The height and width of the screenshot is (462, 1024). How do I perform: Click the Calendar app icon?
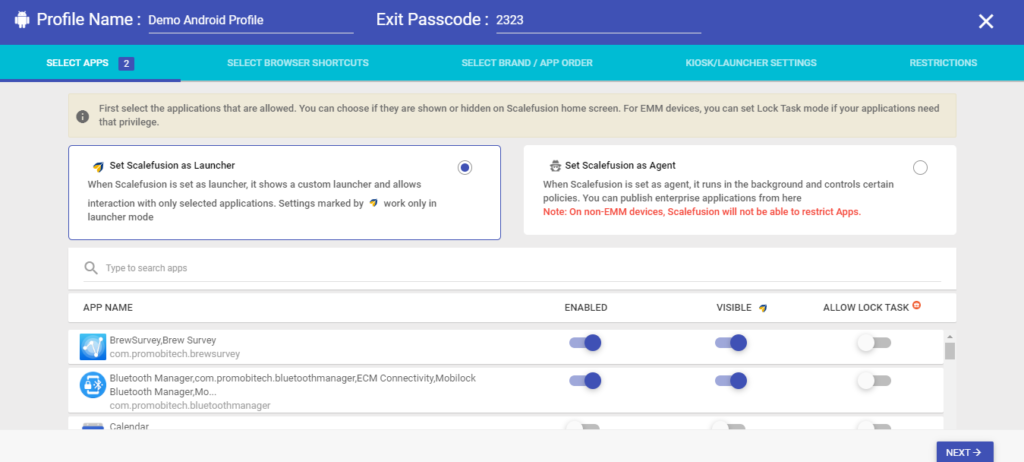coord(93,426)
